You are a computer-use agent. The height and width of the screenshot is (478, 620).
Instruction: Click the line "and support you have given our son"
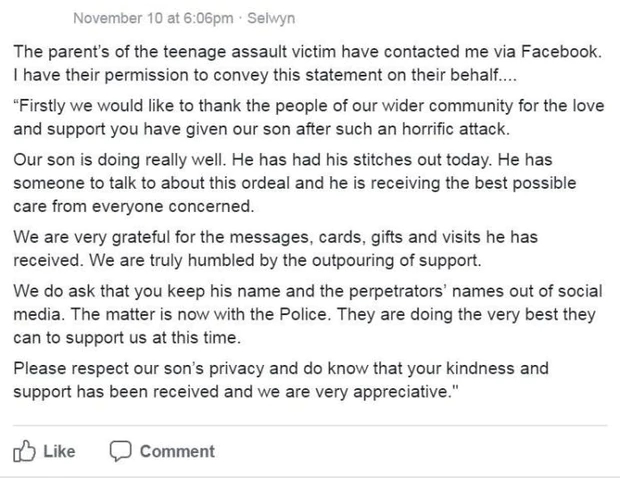[x=261, y=129]
